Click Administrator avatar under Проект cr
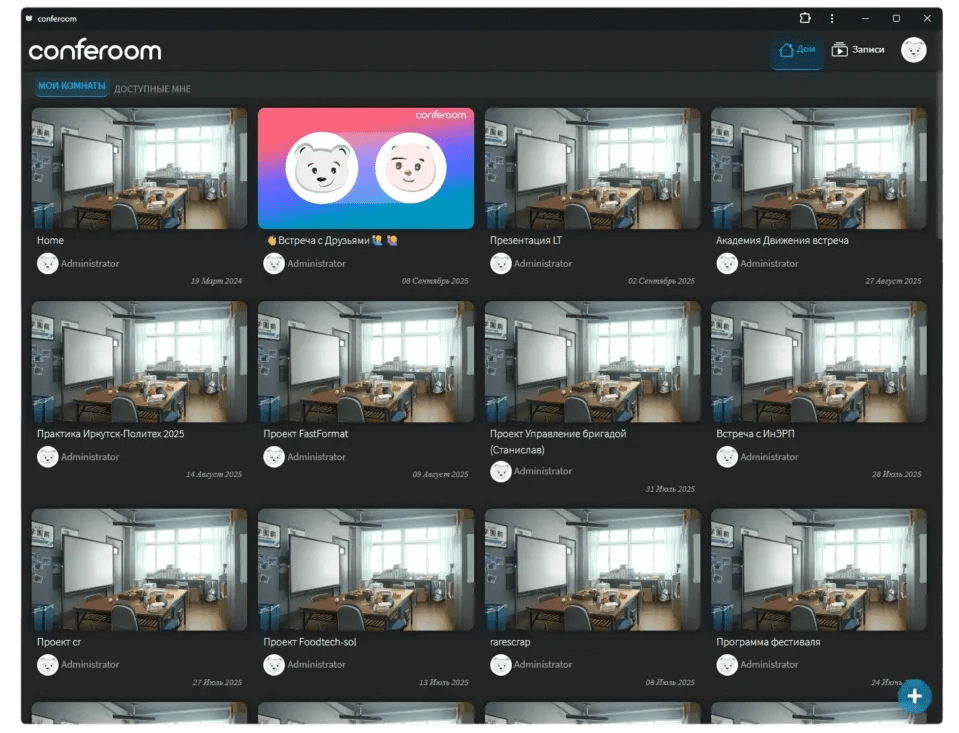This screenshot has height=733, width=959. pos(48,664)
